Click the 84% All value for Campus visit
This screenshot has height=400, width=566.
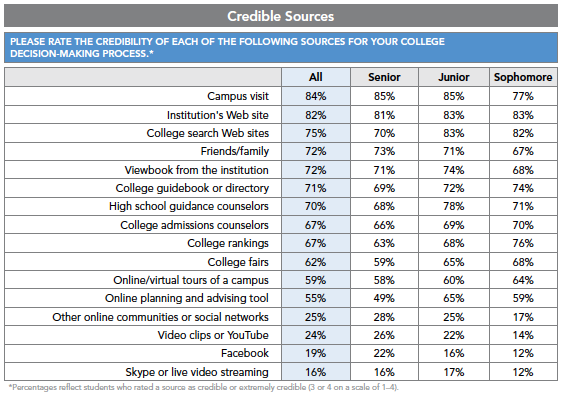(x=316, y=96)
